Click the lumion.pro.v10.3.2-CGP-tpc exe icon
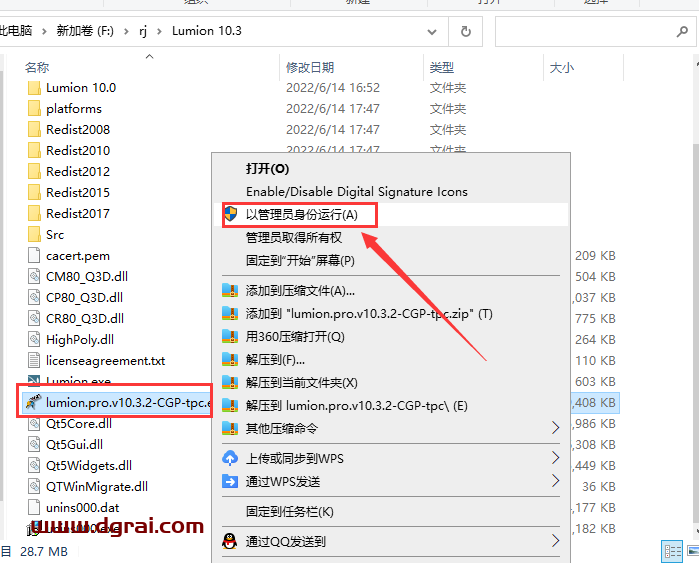Screen dimensions: 699x563 (33, 402)
